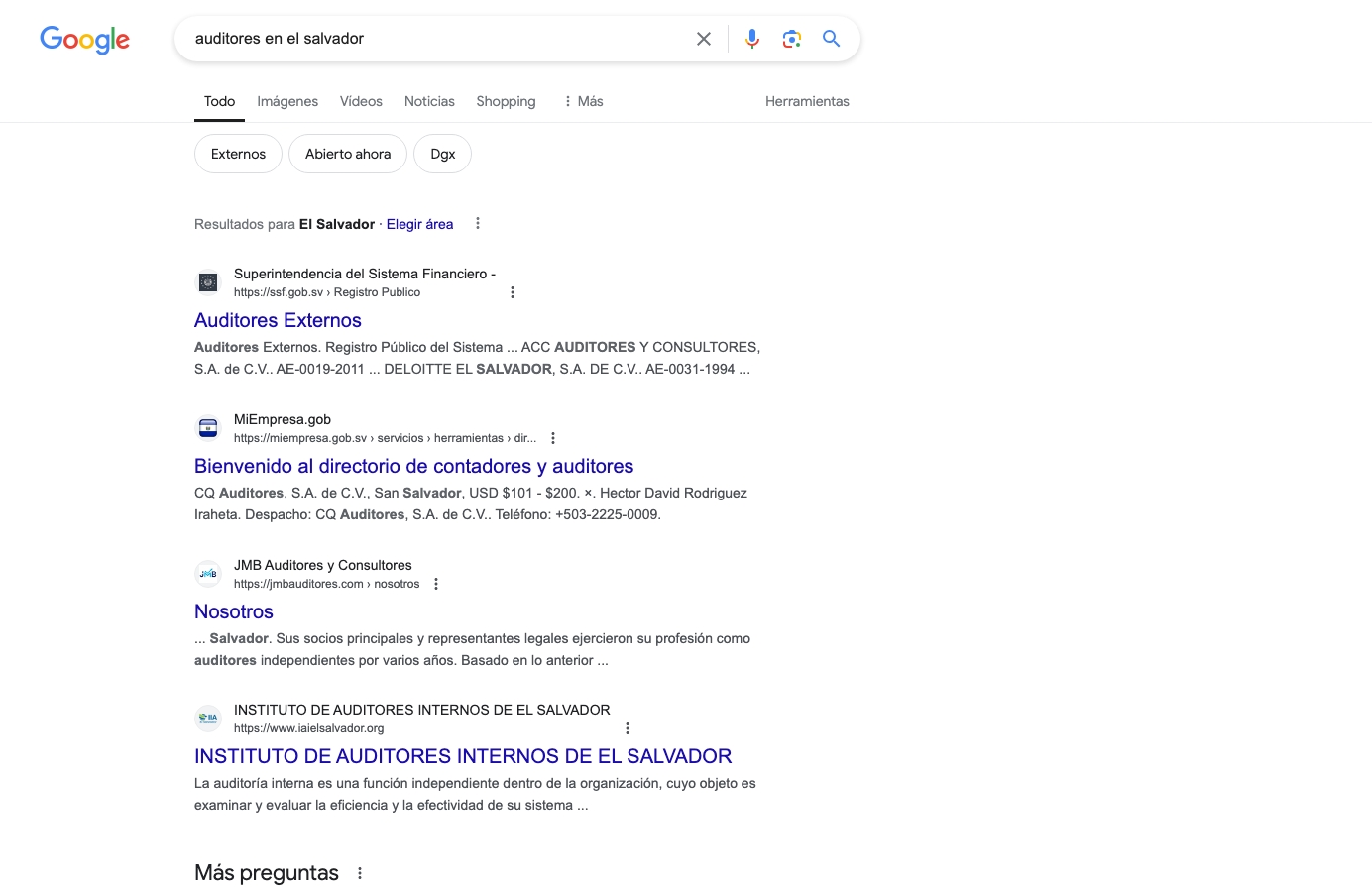The height and width of the screenshot is (887, 1372).
Task: Open the Nosotros result from JMB Auditores
Action: point(234,611)
